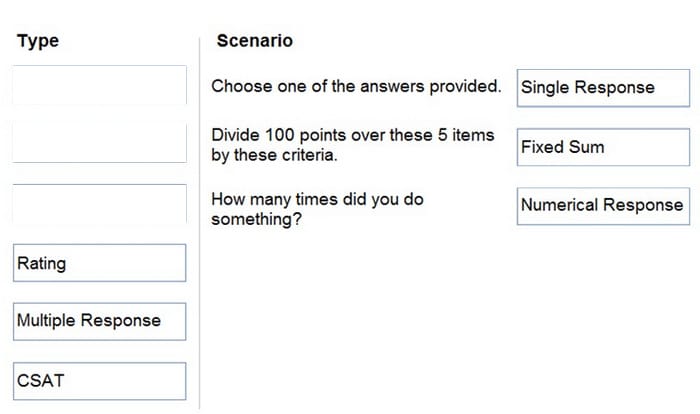Click the Single Response answer box
The width and height of the screenshot is (700, 414).
click(603, 88)
